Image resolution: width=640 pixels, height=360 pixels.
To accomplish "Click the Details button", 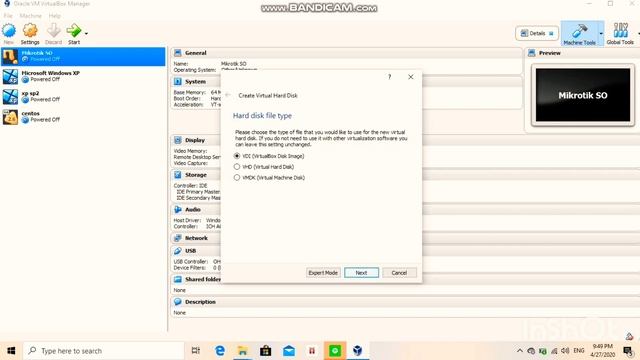I will pos(537,33).
